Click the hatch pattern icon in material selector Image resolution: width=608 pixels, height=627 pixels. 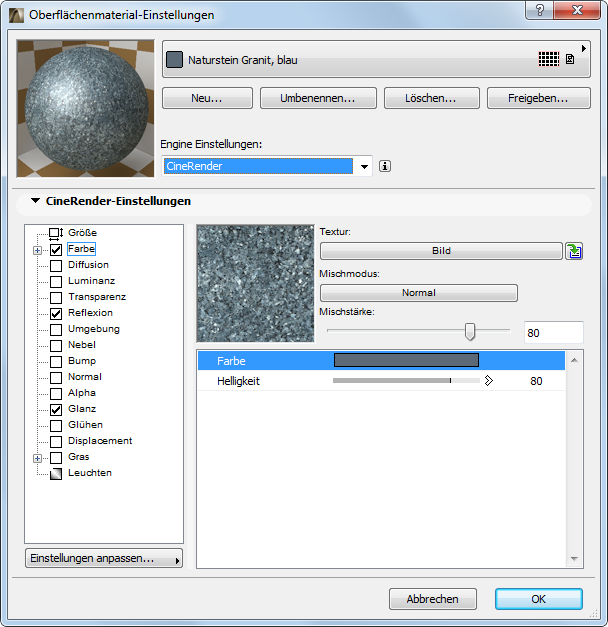pos(548,59)
